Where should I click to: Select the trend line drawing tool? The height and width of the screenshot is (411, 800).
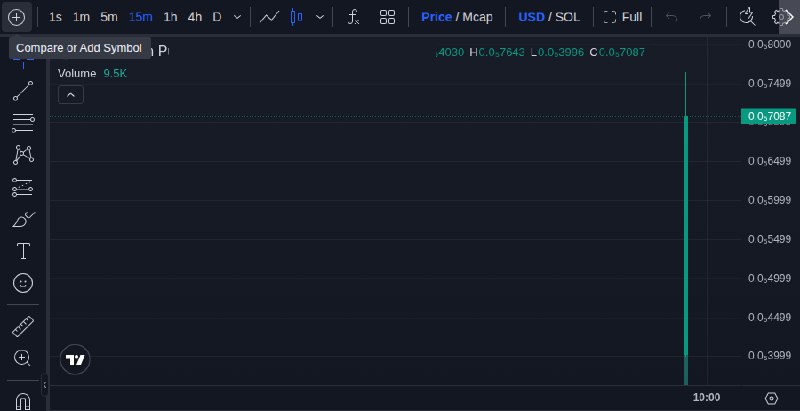pyautogui.click(x=23, y=91)
